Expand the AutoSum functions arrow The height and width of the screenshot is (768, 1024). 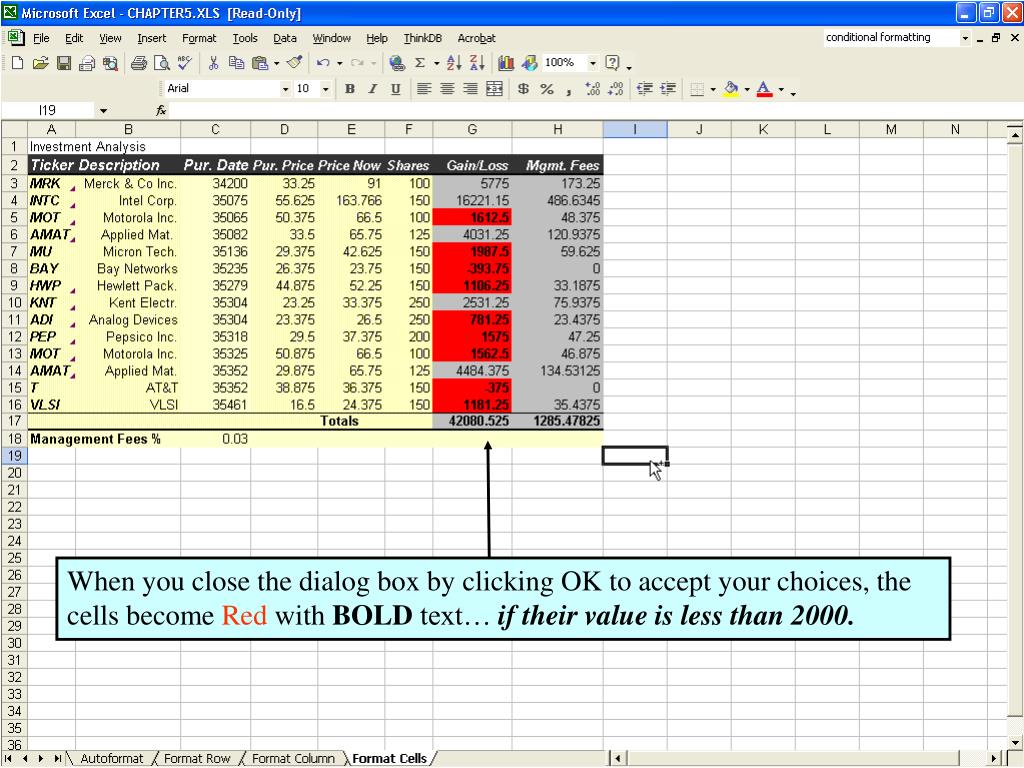click(x=436, y=63)
